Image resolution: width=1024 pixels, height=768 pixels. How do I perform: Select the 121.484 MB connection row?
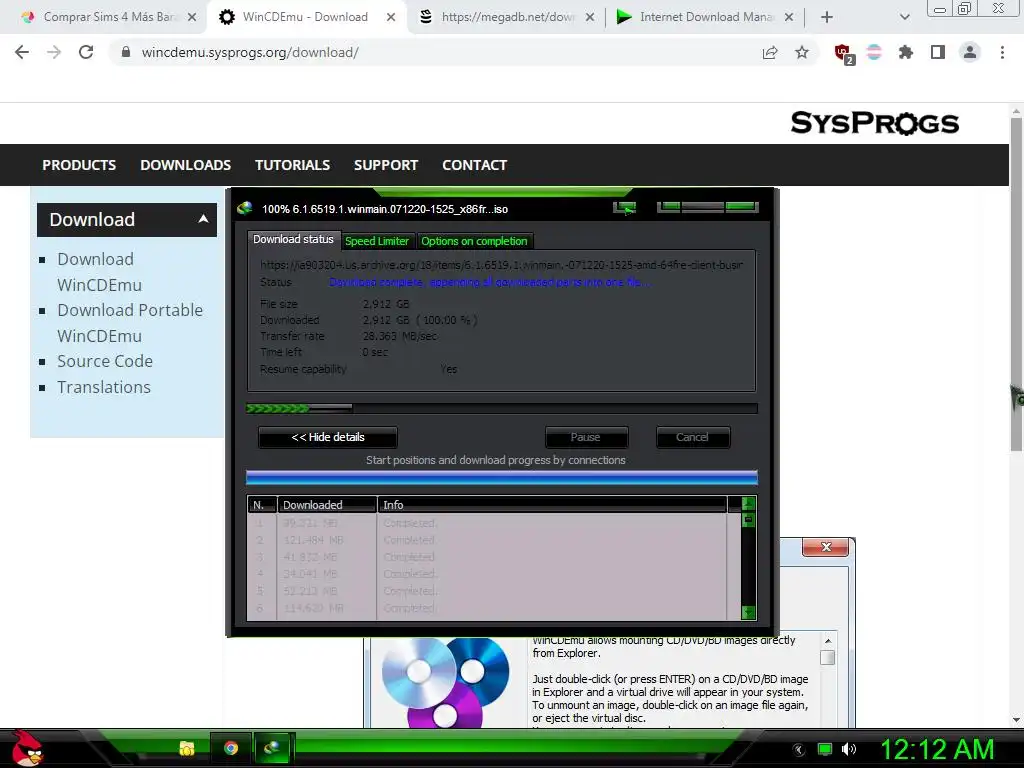pos(487,540)
